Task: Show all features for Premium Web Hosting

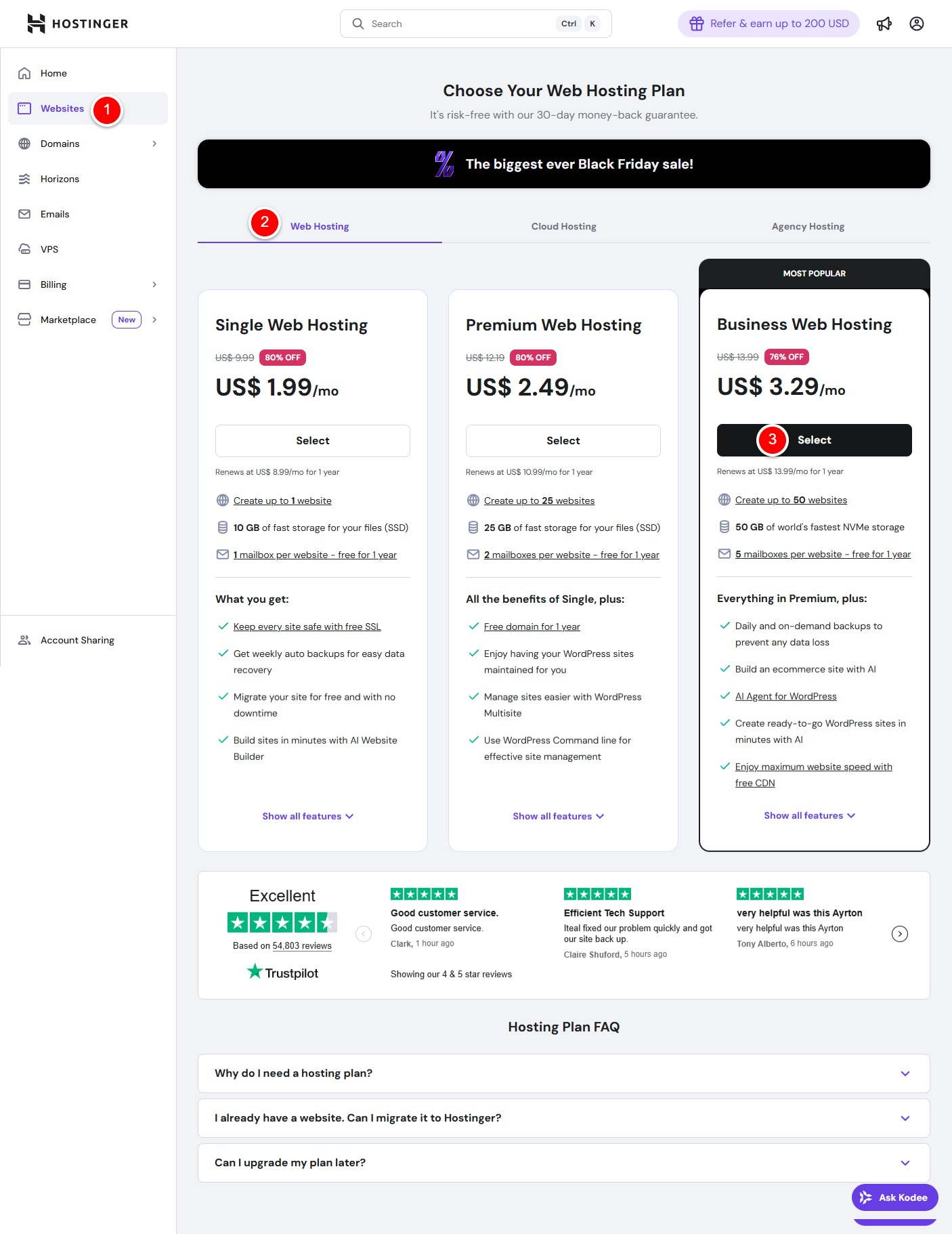Action: (x=558, y=816)
